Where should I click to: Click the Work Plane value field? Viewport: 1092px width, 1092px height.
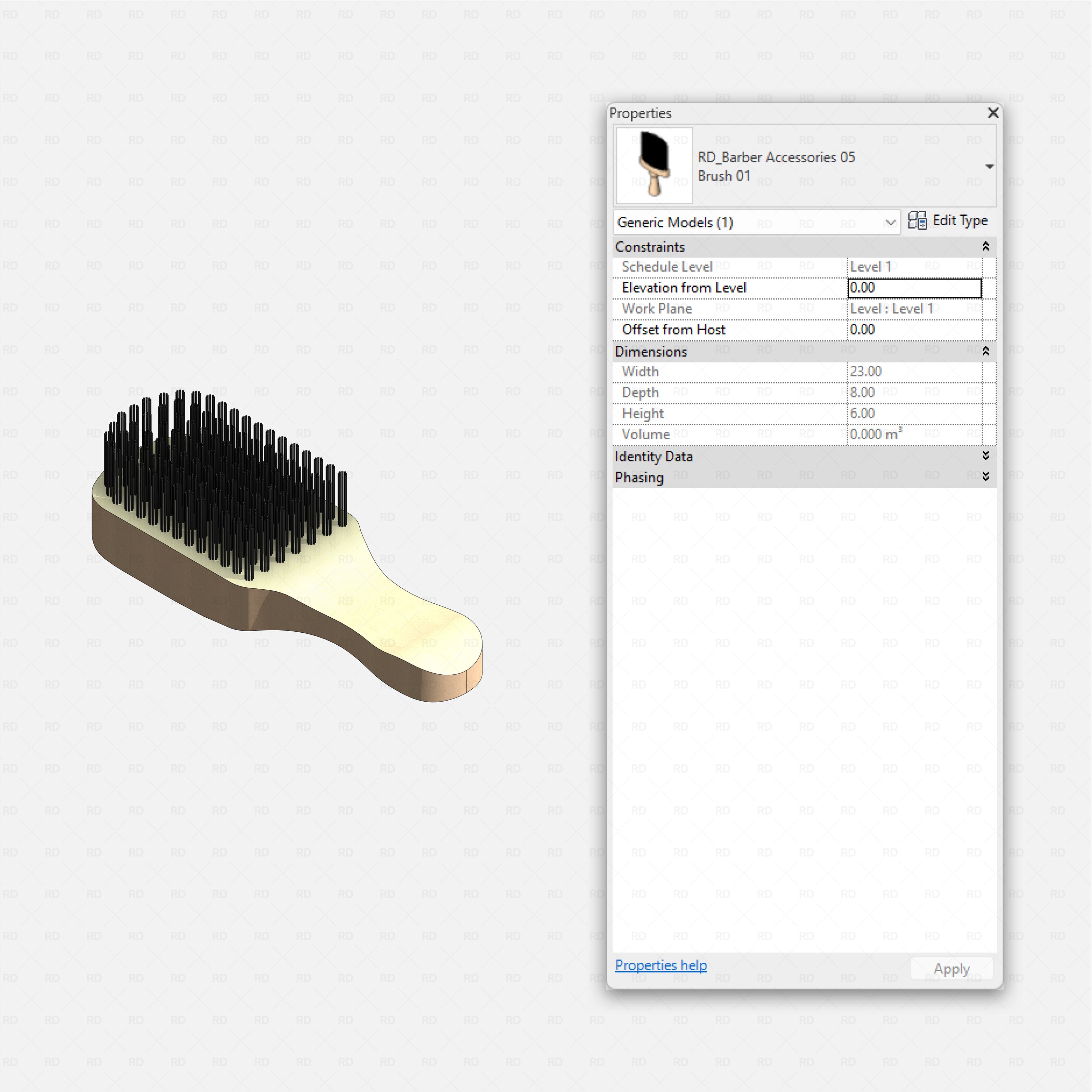(914, 308)
